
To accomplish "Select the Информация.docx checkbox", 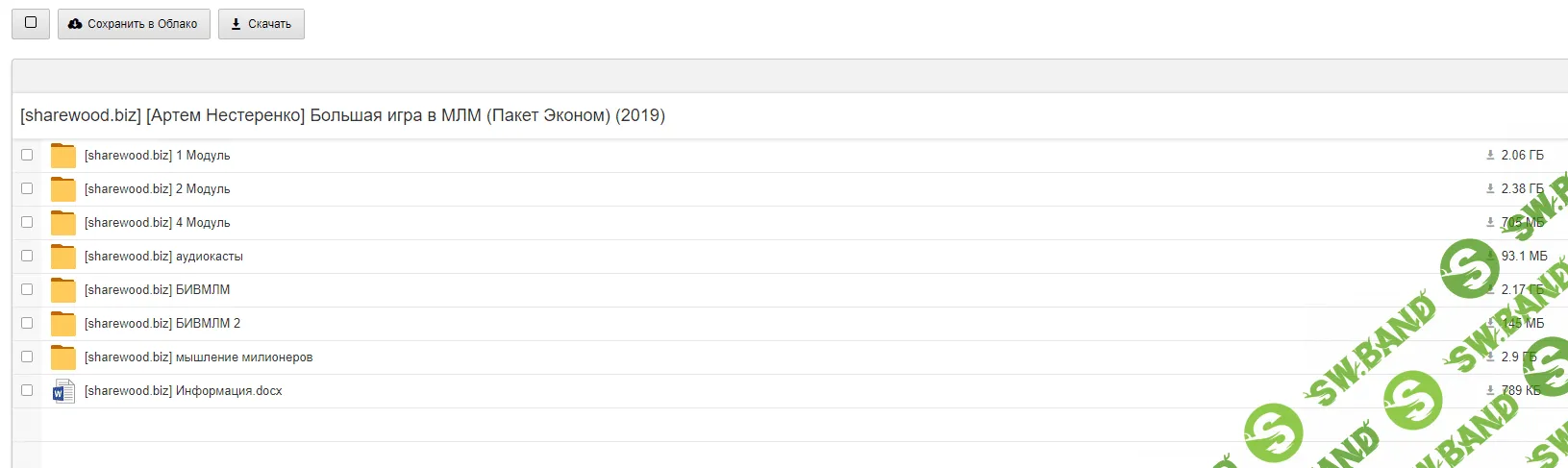I will (27, 390).
